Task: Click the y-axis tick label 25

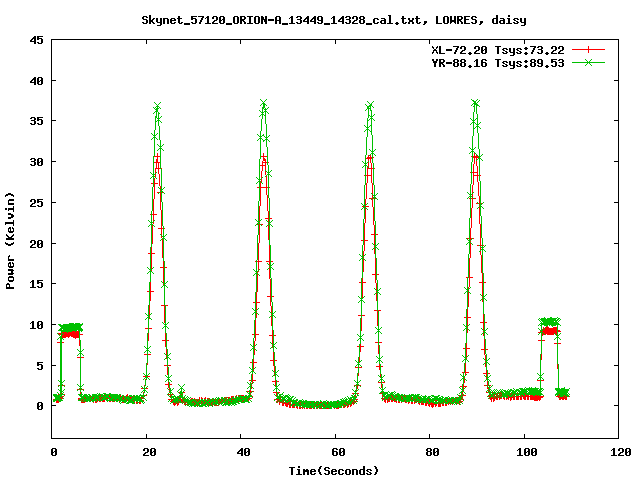Action: [x=36, y=202]
